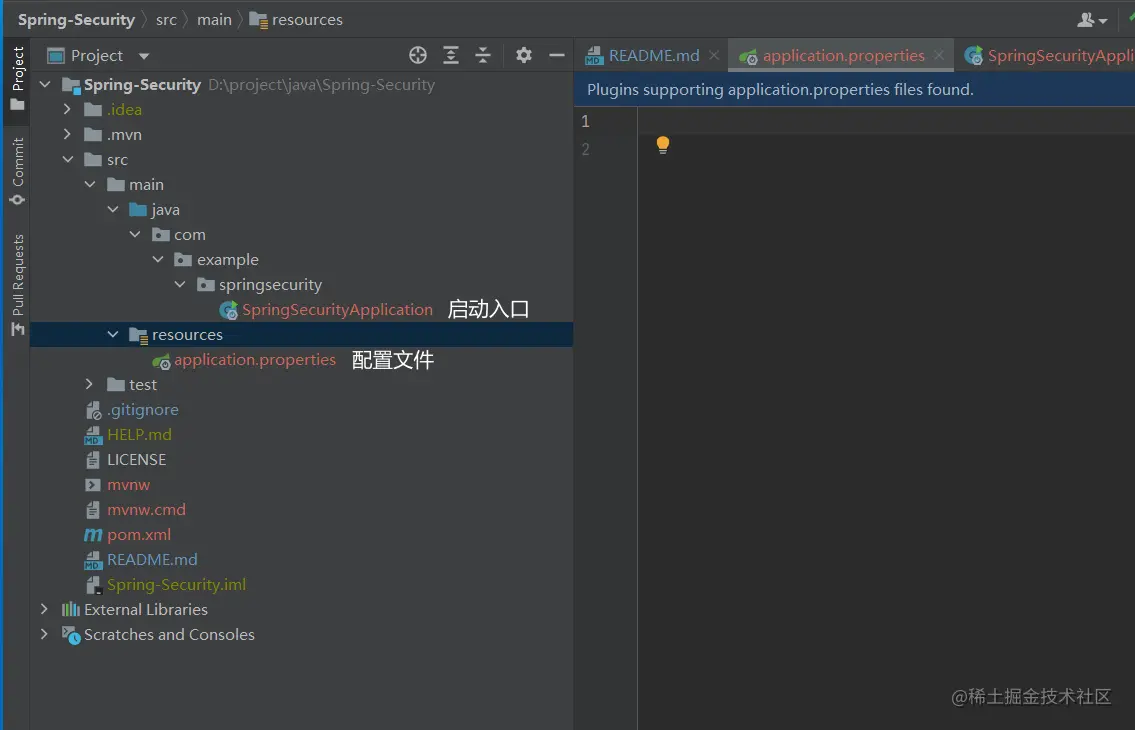The height and width of the screenshot is (730, 1135).
Task: Hide the Project tool window
Action: 557,55
